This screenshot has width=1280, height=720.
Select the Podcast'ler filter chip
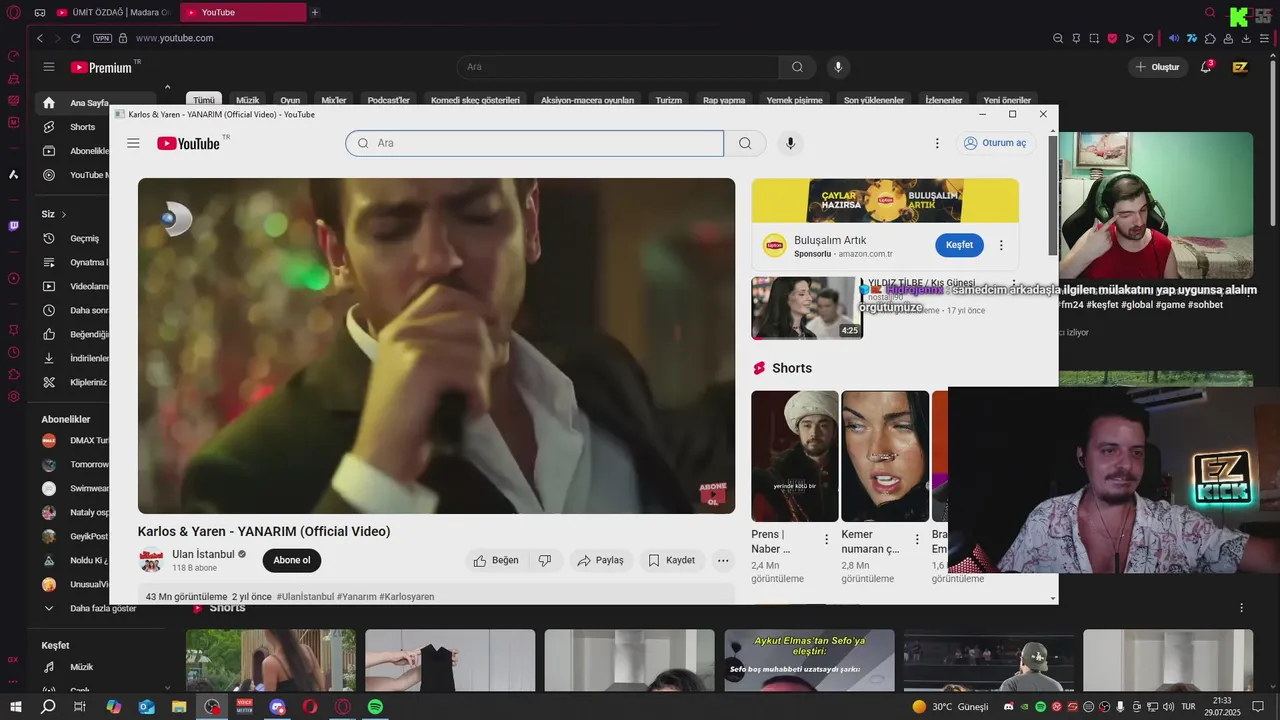pos(389,101)
